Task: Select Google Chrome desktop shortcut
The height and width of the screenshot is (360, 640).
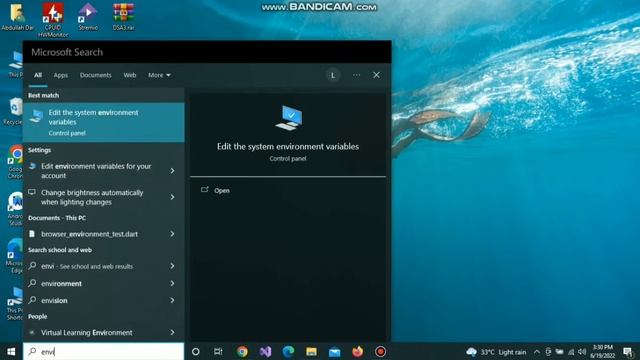Action: click(16, 162)
